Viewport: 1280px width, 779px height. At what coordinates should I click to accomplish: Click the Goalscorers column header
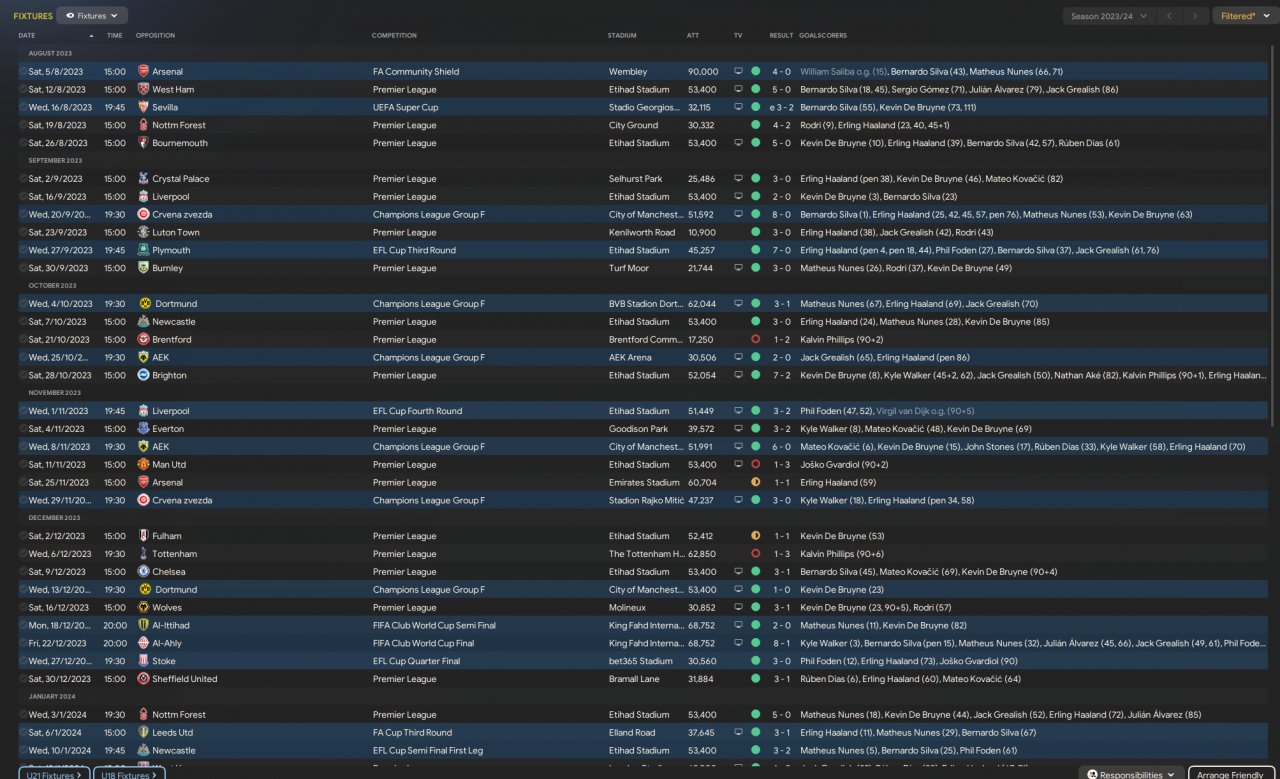click(823, 35)
